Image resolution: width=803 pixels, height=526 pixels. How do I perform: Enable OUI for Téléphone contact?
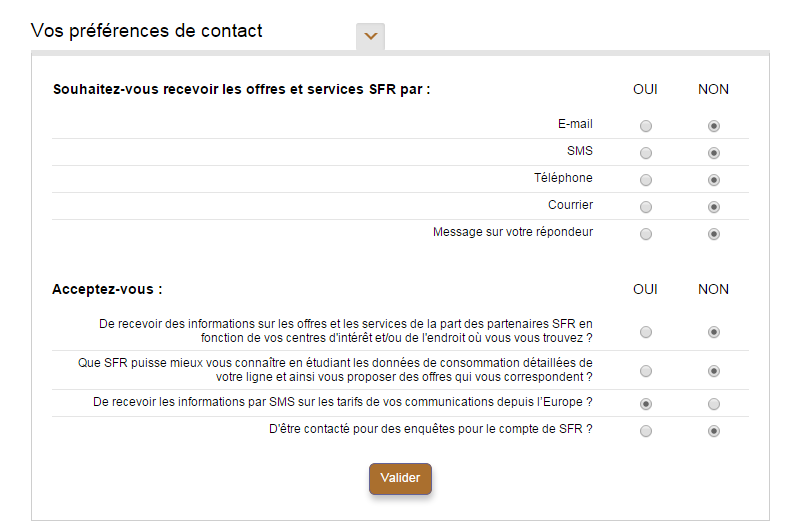coord(646,180)
